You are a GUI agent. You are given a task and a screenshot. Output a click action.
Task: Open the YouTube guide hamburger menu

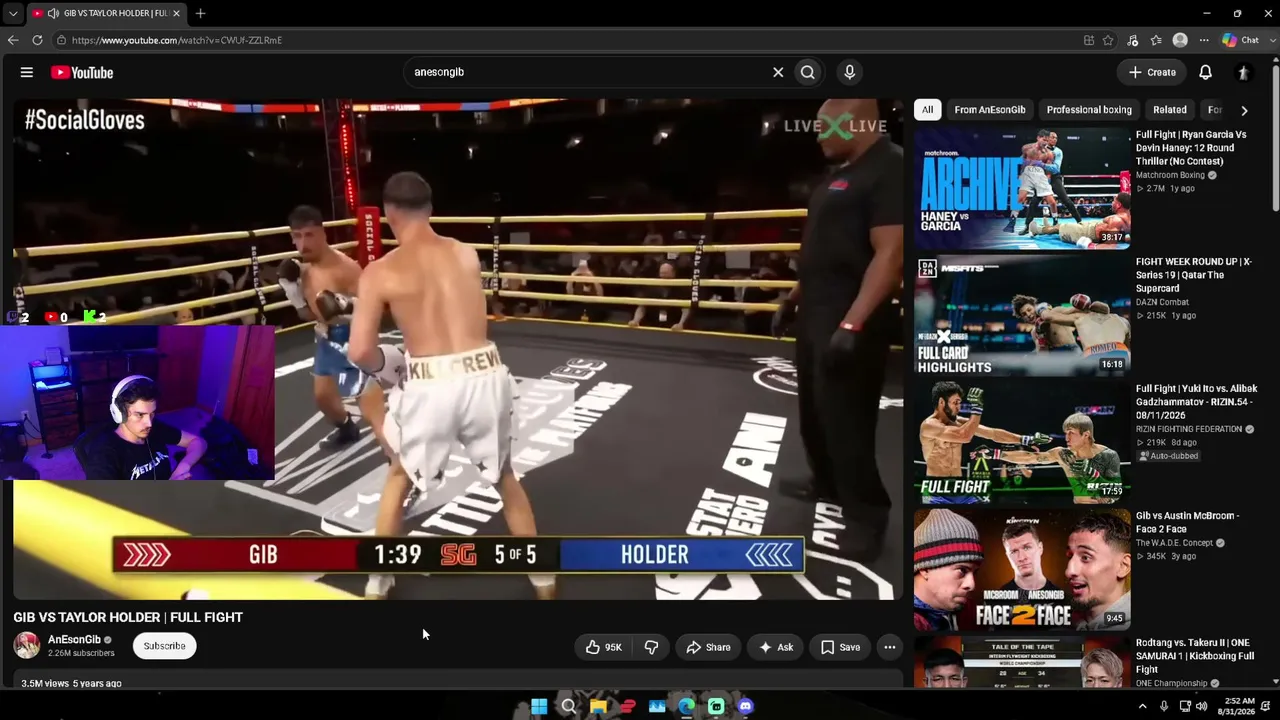click(x=27, y=72)
